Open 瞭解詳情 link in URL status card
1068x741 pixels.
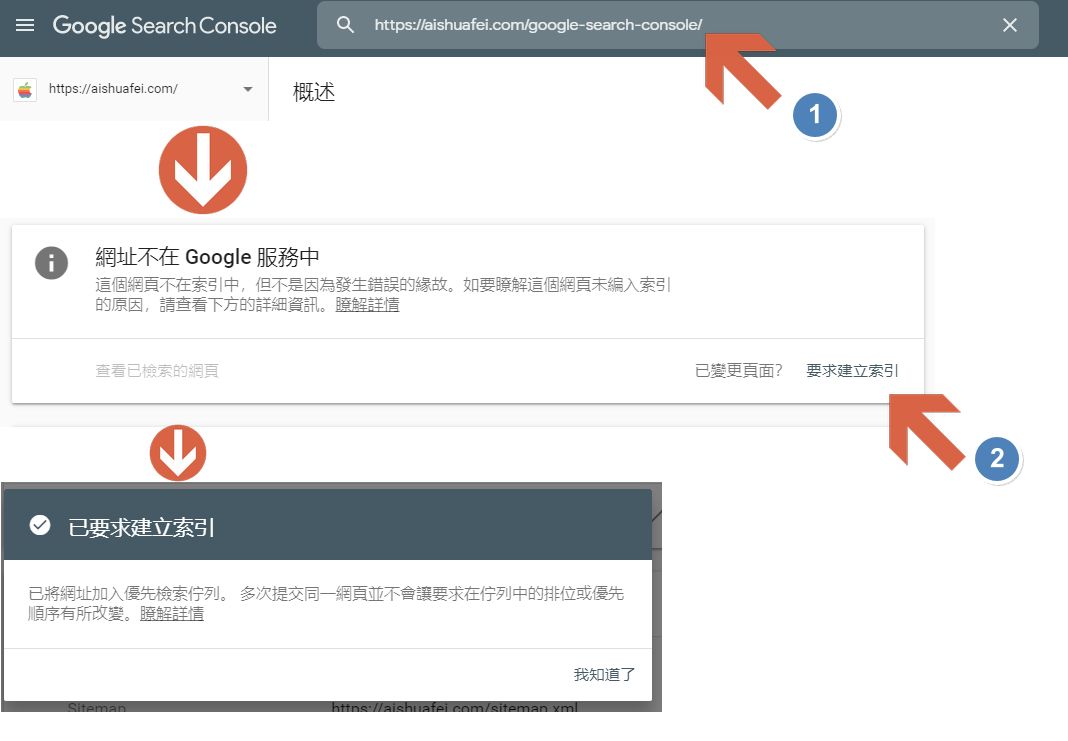(x=367, y=305)
